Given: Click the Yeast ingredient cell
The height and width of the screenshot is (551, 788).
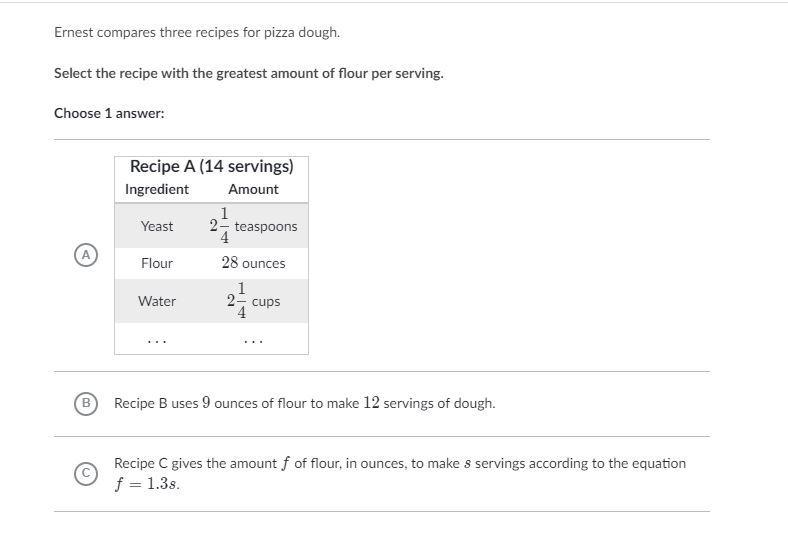Looking at the screenshot, I should click(157, 226).
